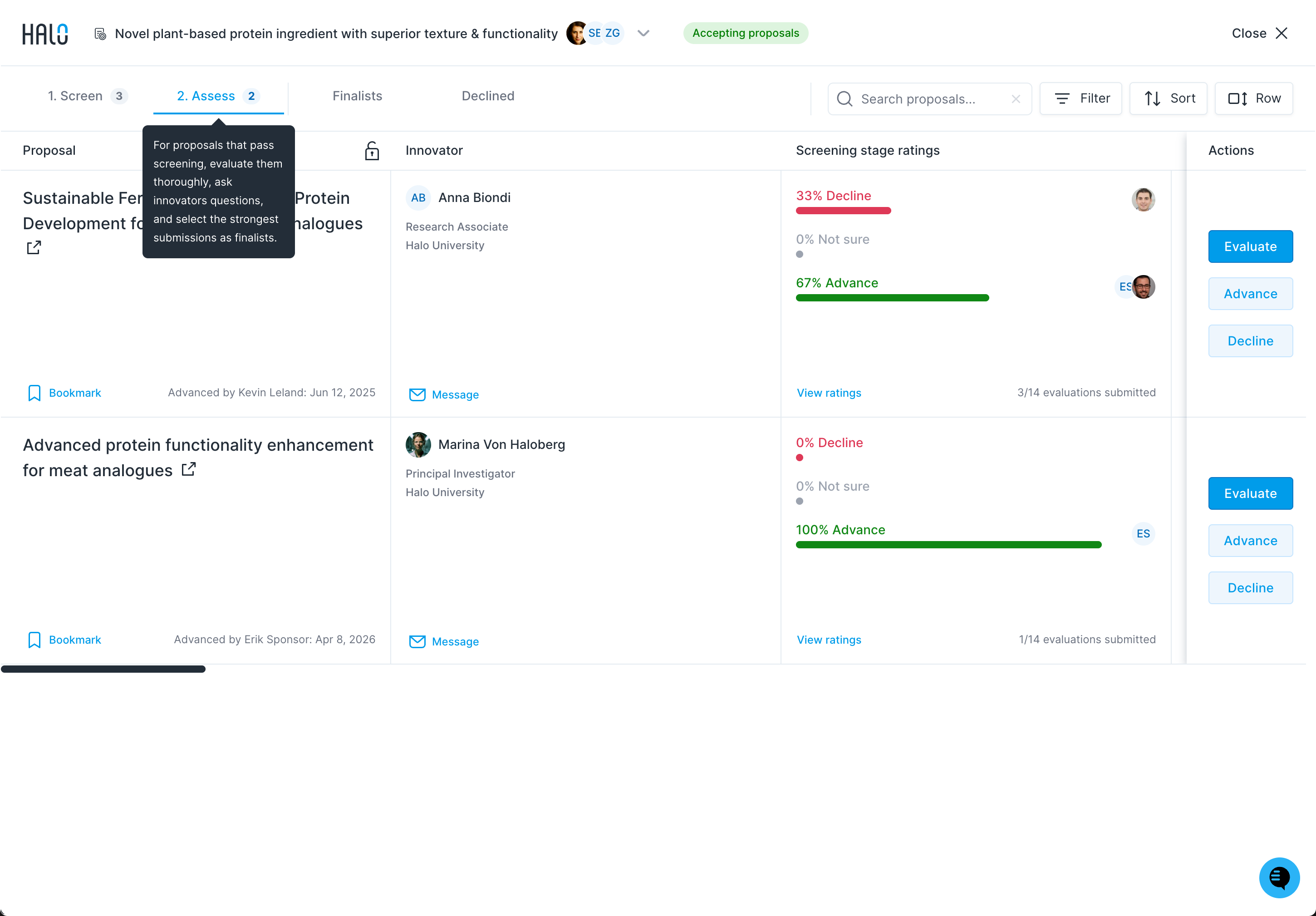This screenshot has height=916, width=1316.
Task: Open the Finalists tab
Action: point(357,96)
